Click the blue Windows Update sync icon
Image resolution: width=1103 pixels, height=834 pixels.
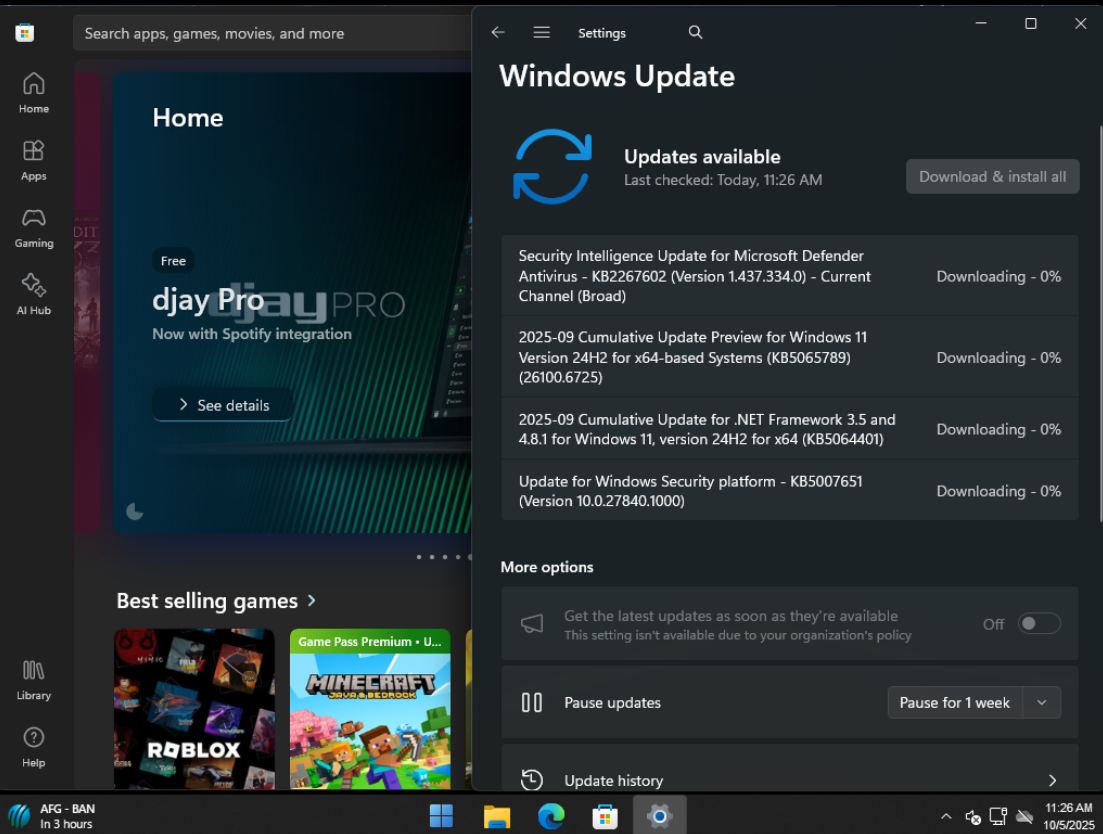552,167
